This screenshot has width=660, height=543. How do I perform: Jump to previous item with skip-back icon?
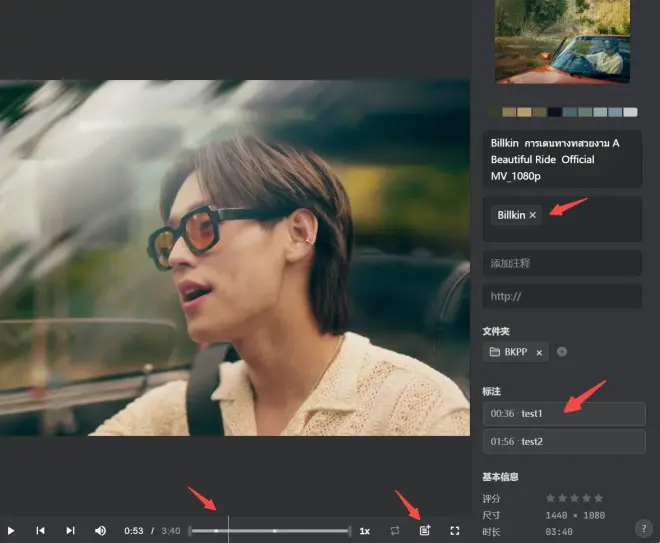point(40,530)
